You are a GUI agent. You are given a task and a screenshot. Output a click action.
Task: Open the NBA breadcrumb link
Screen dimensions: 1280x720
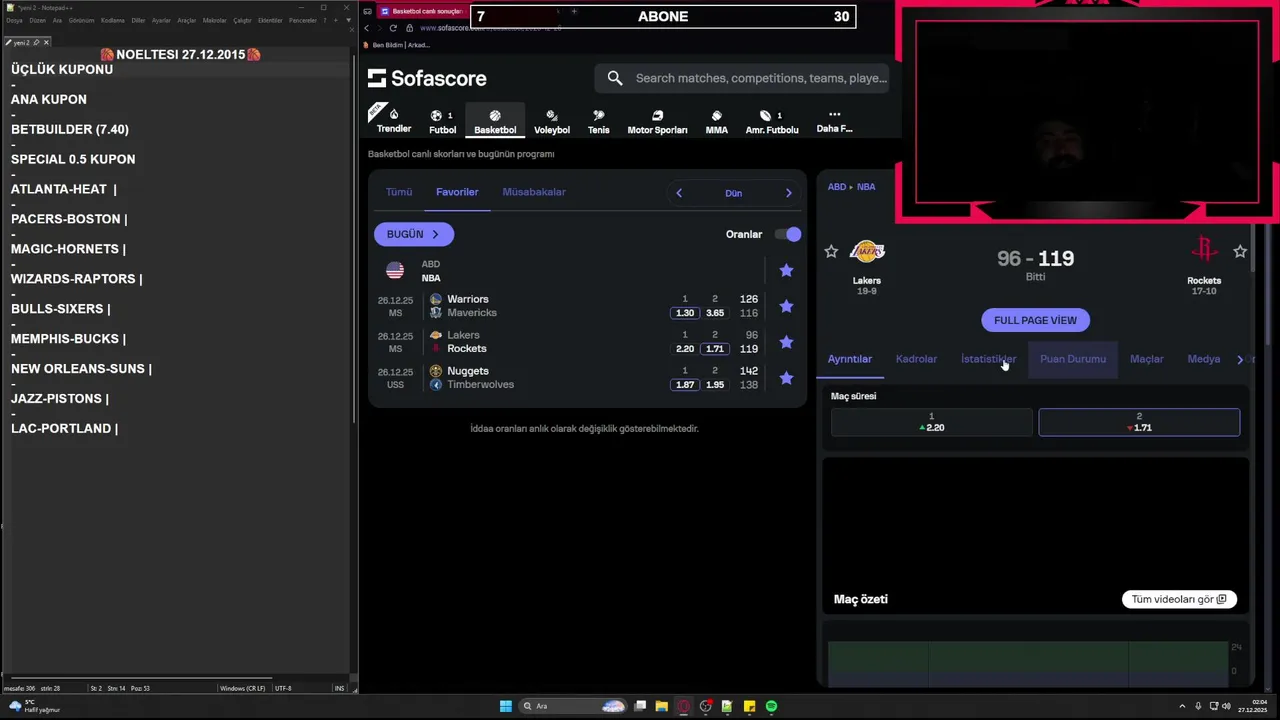(866, 187)
